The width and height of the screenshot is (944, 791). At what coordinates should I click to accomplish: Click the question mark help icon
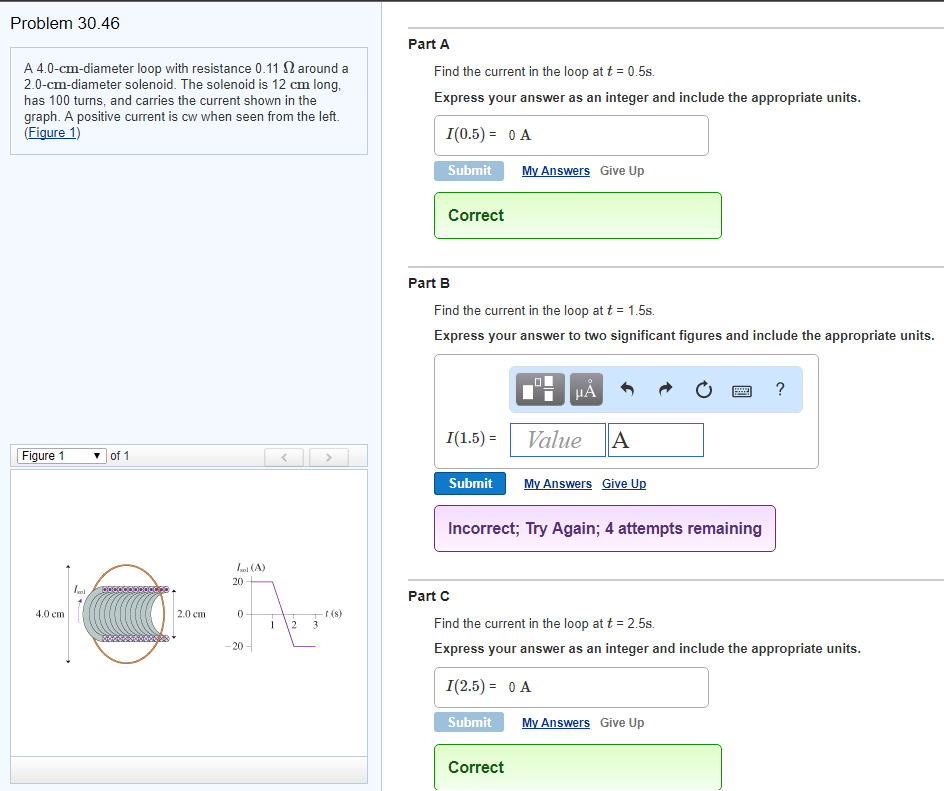pyautogui.click(x=780, y=390)
